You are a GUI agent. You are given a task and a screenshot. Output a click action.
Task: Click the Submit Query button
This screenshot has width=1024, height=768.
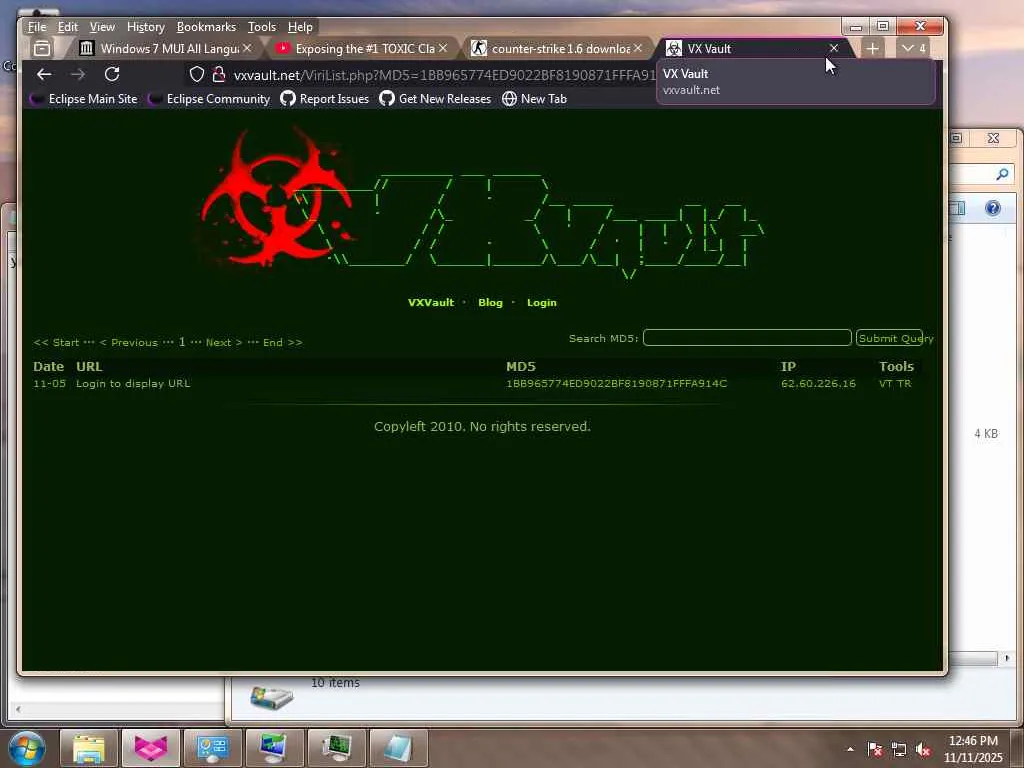pos(889,338)
